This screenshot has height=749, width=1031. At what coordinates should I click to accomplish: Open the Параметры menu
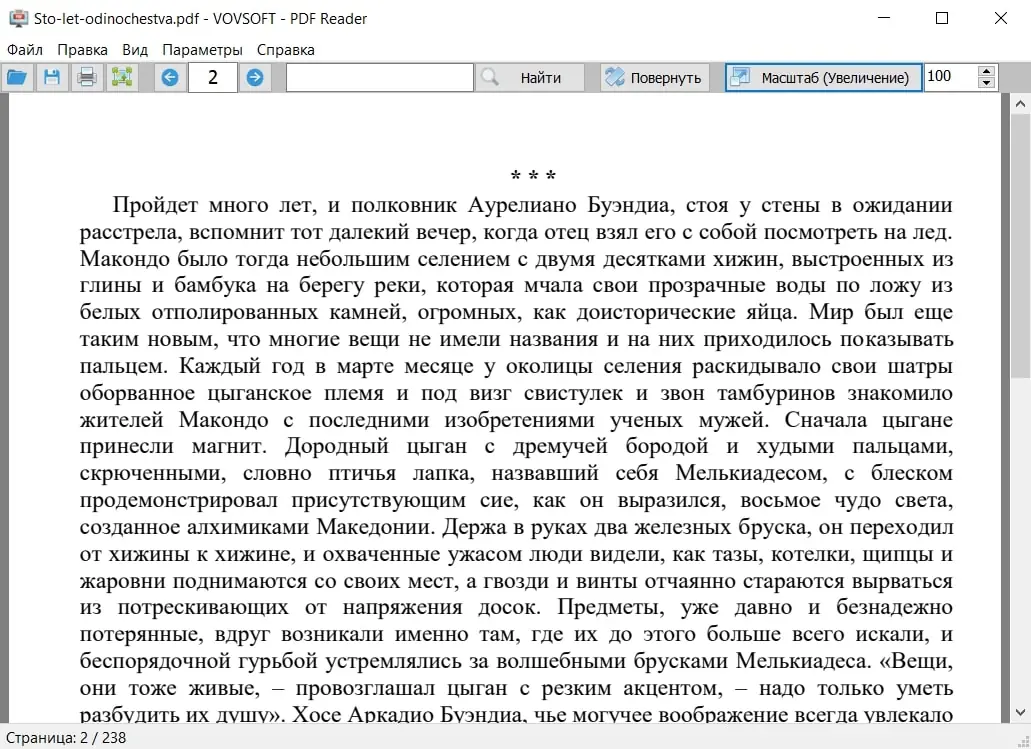click(203, 50)
